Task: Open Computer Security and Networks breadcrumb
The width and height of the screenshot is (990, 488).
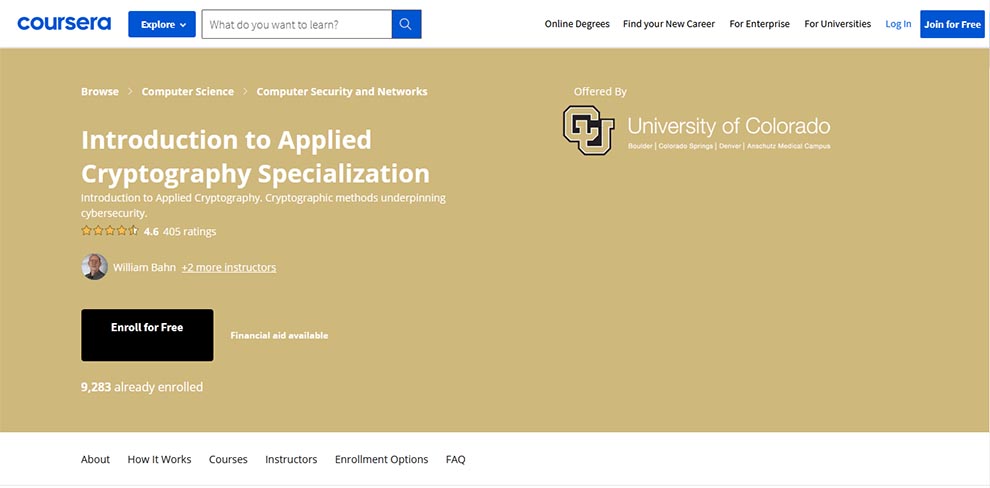Action: [342, 92]
